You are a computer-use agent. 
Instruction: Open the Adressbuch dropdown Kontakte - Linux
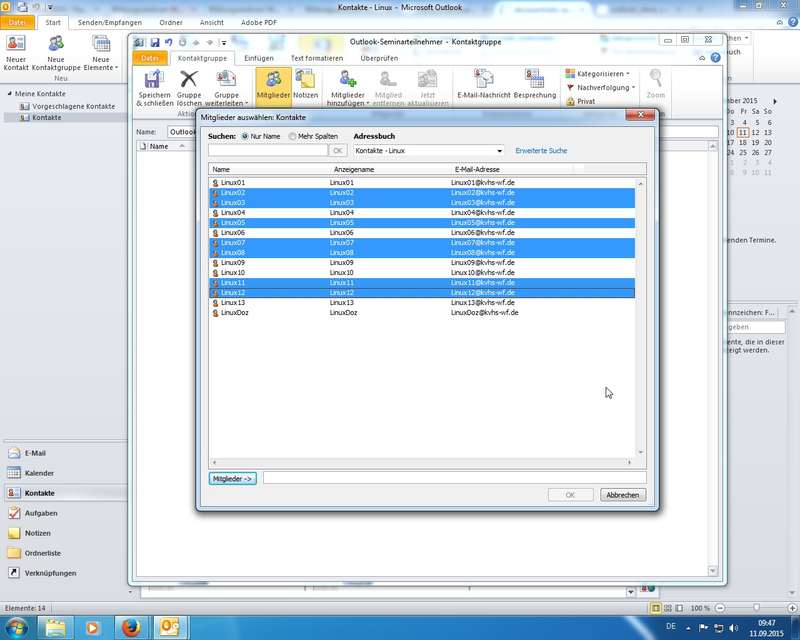pyautogui.click(x=428, y=151)
